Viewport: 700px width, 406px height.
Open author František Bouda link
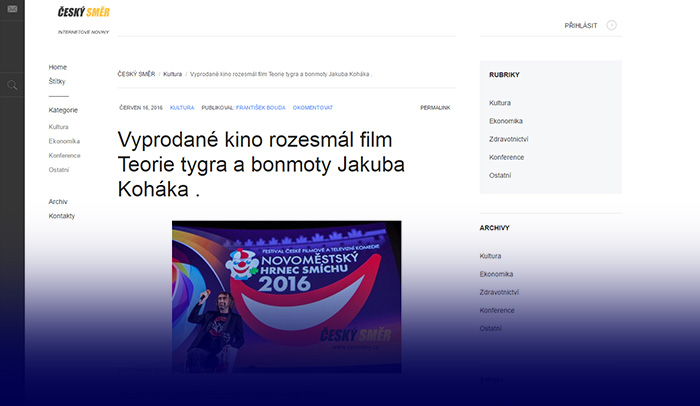[x=261, y=108]
